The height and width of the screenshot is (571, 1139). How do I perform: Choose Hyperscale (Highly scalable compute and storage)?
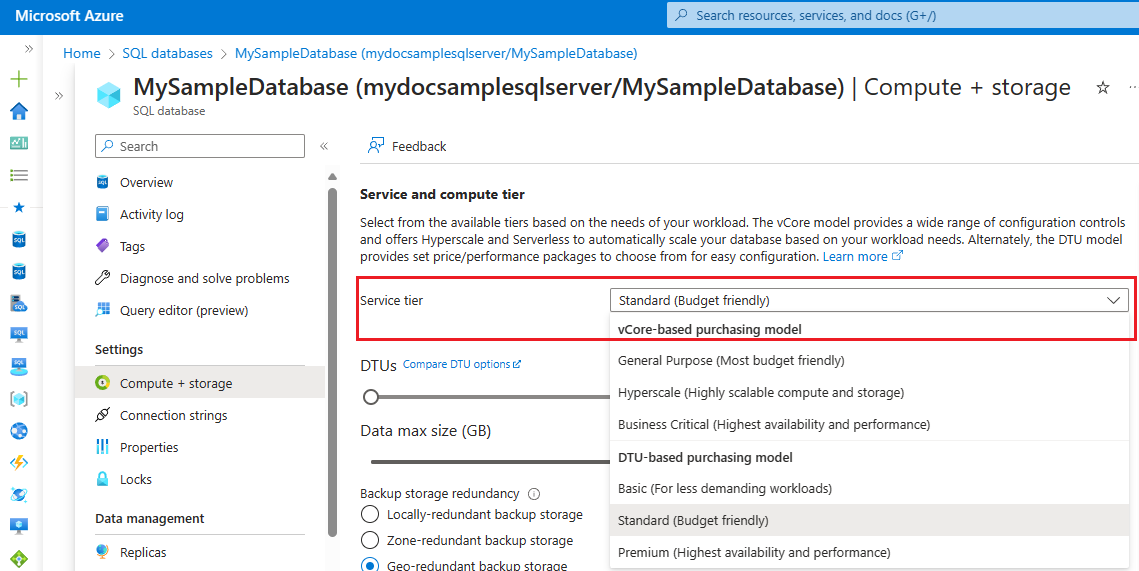click(870, 392)
